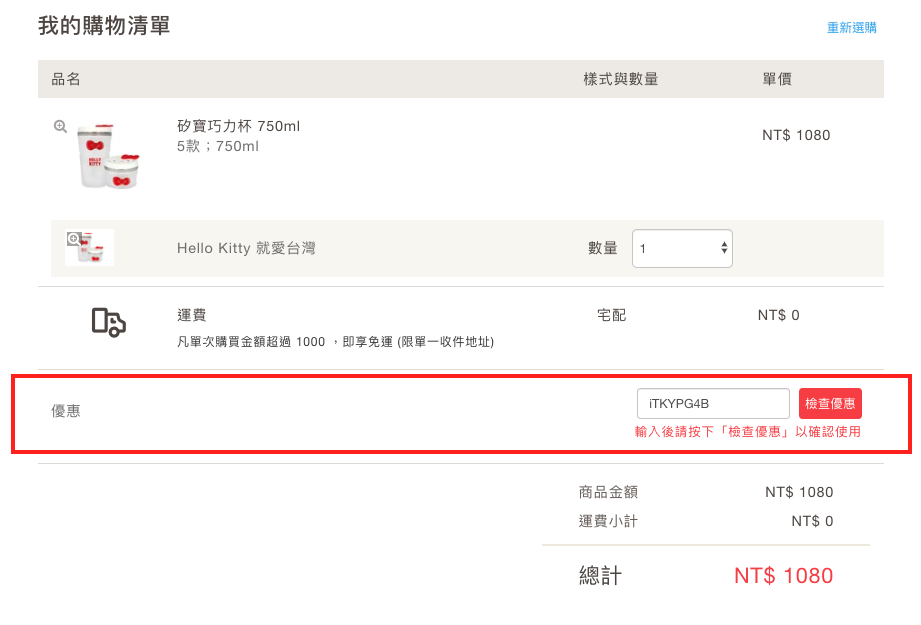Click the 運費 shipping fee label
Image resolution: width=921 pixels, height=625 pixels.
pos(191,315)
